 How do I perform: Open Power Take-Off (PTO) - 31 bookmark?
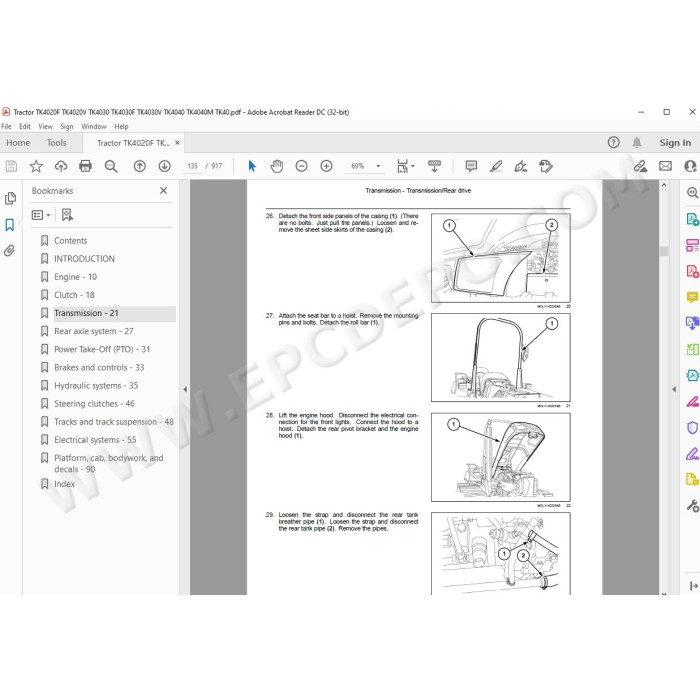[x=102, y=350]
